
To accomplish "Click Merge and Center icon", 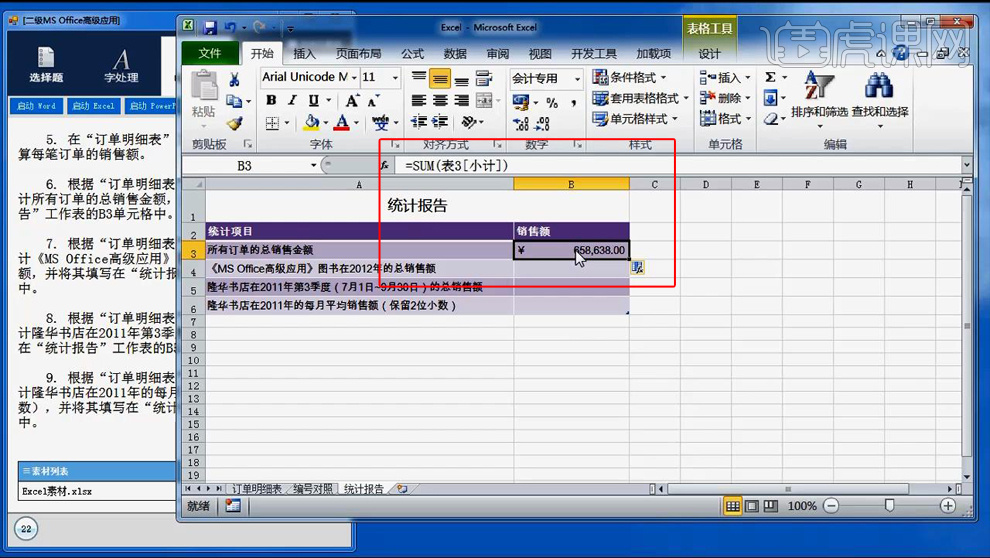I will tap(484, 100).
